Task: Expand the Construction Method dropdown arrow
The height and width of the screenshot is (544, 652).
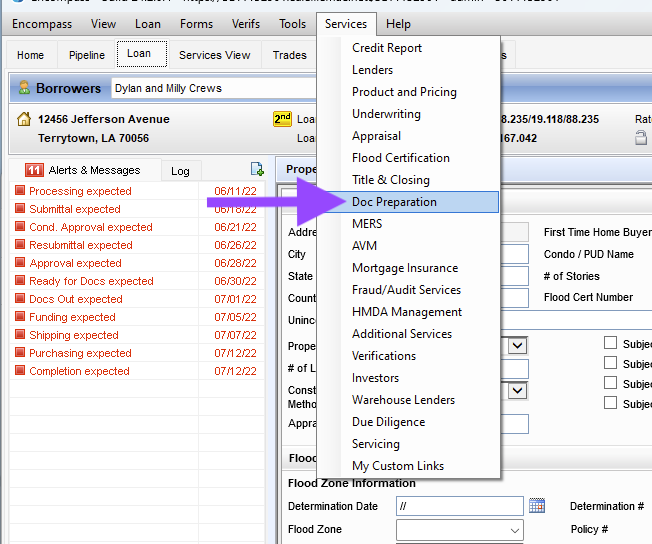Action: coord(518,391)
